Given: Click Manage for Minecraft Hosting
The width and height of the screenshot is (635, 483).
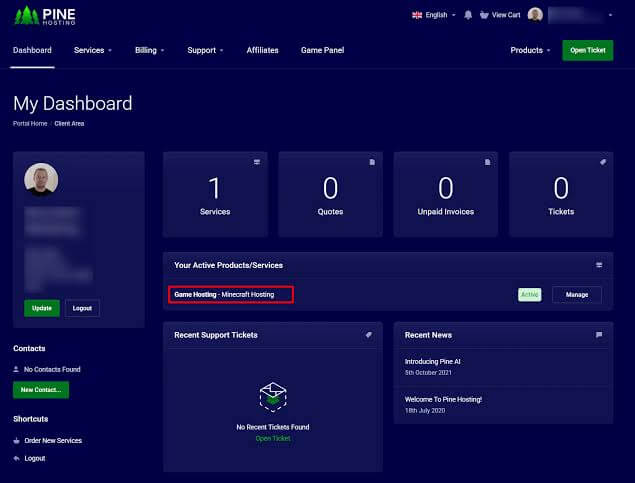Looking at the screenshot, I should (x=577, y=295).
